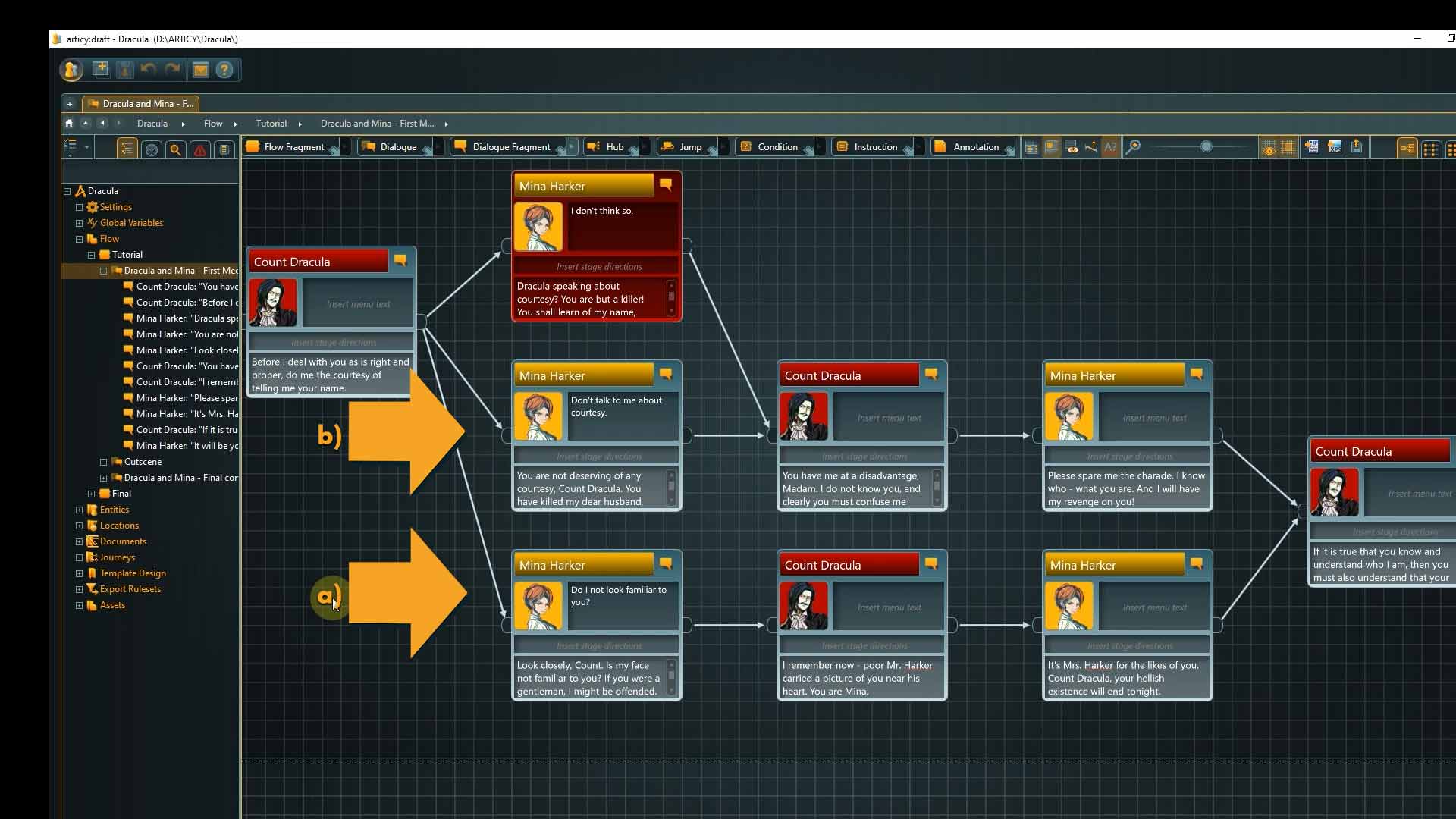Select the search magnifier in the left panel toolbar
The width and height of the screenshot is (1456, 819).
pos(175,149)
